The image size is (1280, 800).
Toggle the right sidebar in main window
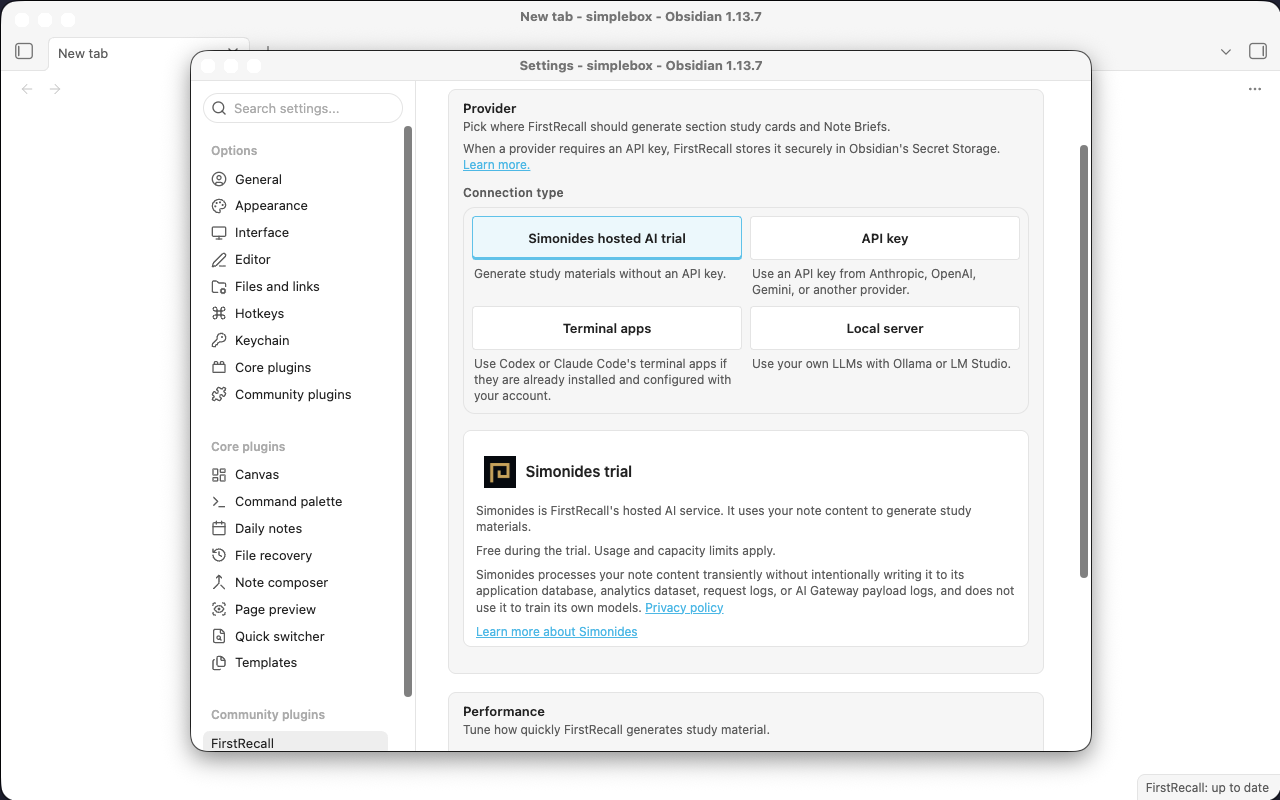(x=1258, y=51)
